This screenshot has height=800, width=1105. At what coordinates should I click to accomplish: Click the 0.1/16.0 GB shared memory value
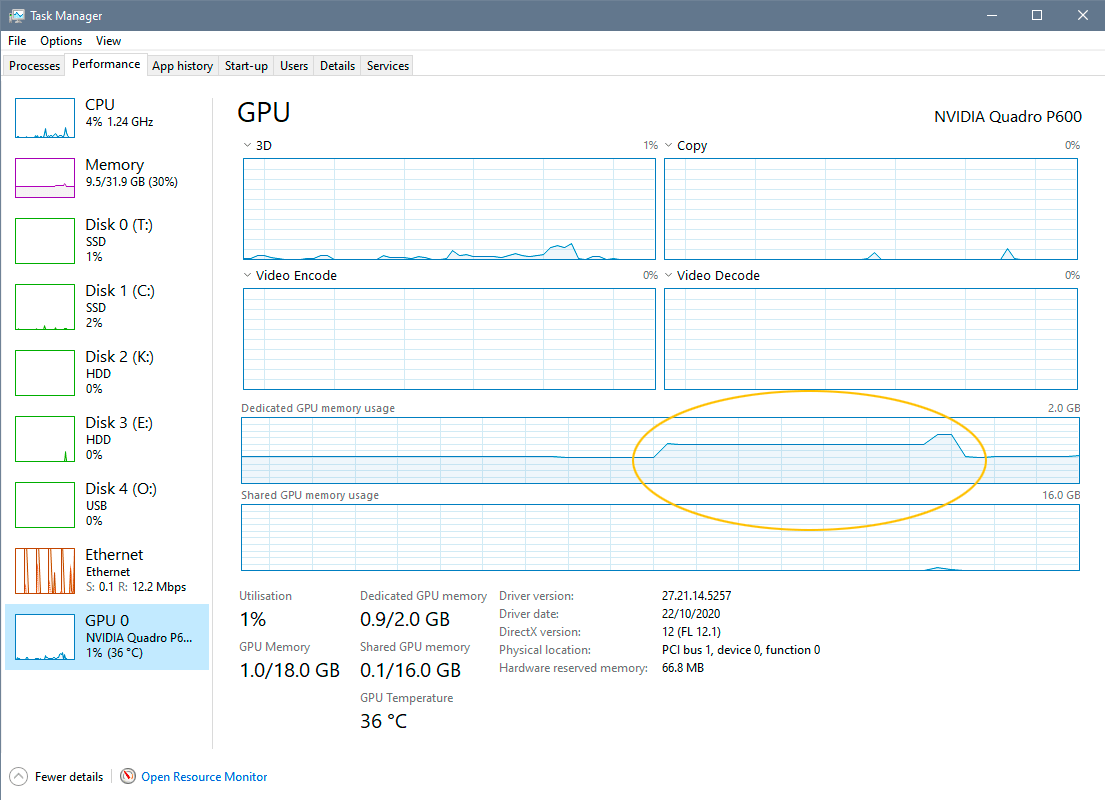click(x=410, y=670)
